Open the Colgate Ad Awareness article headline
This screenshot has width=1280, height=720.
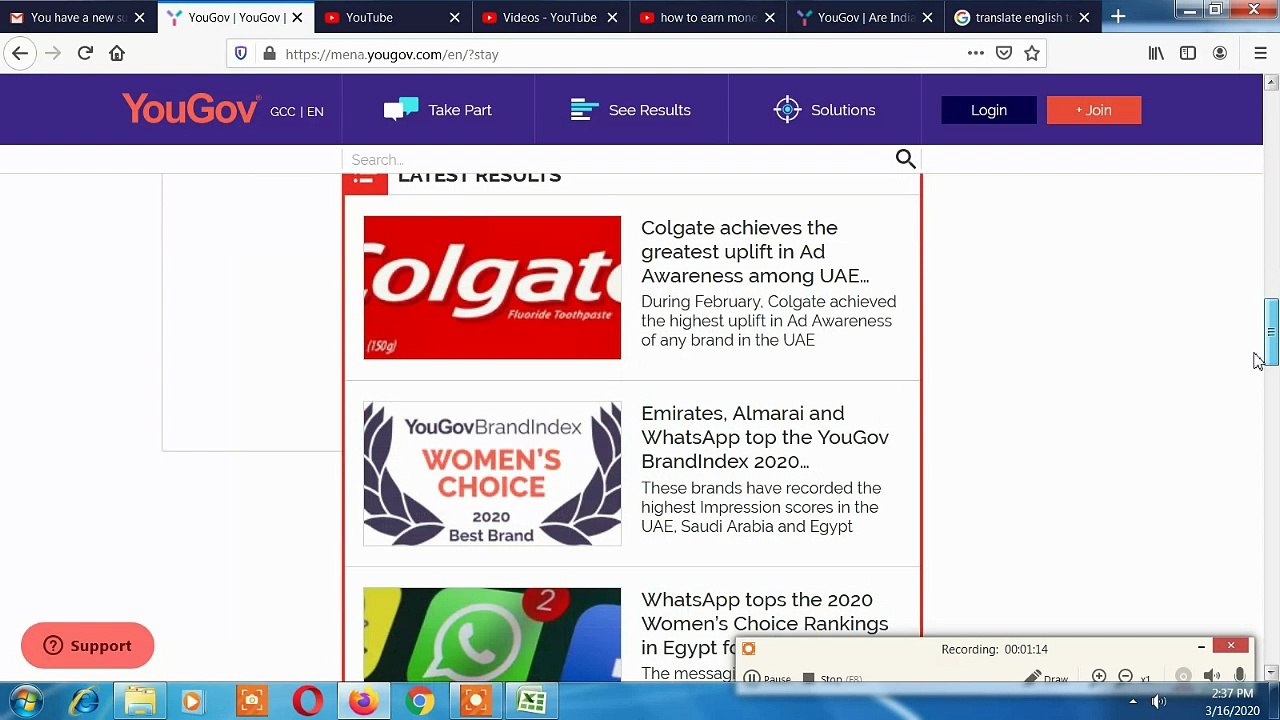click(755, 252)
